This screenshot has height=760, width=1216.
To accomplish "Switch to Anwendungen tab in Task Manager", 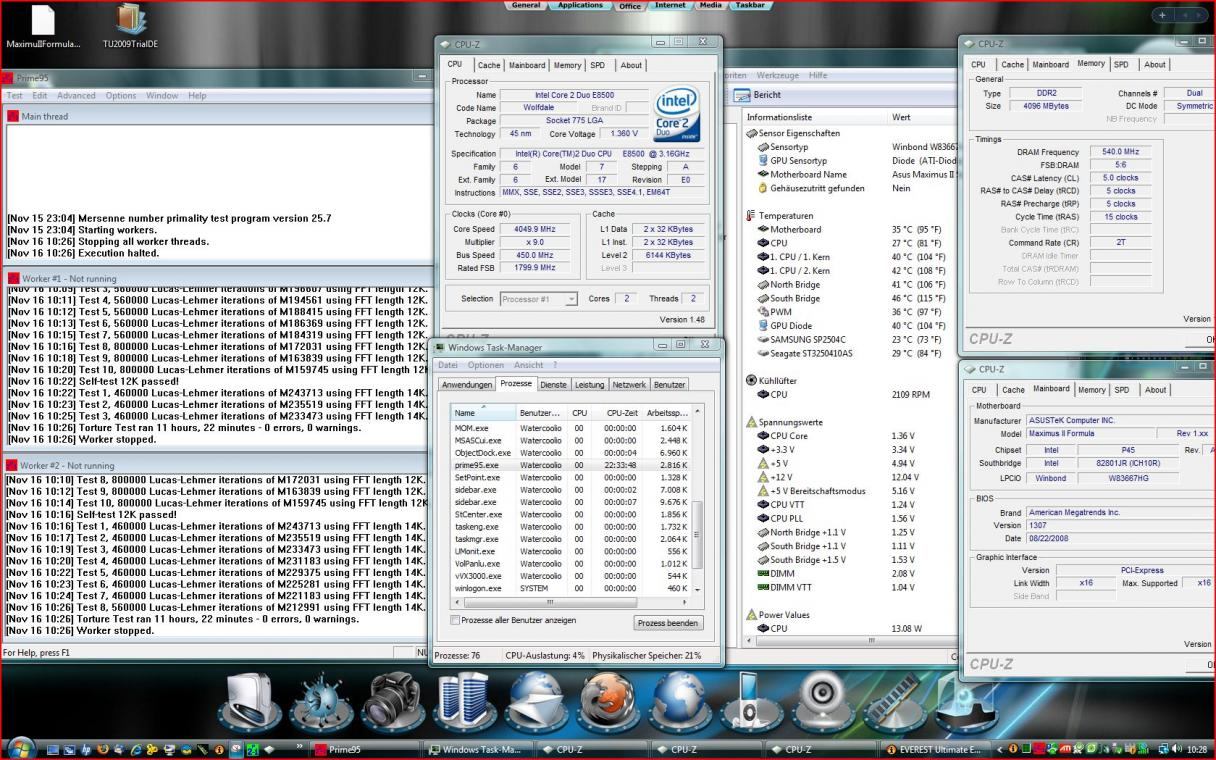I will click(x=467, y=384).
